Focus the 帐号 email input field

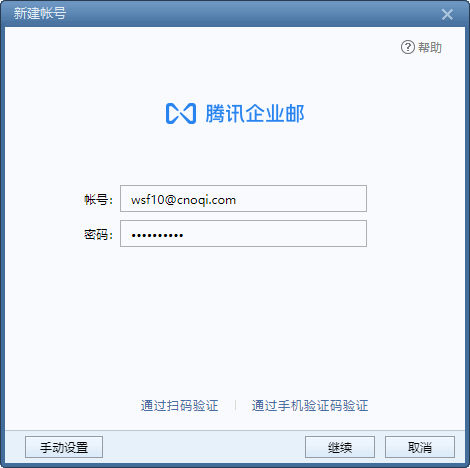pos(243,199)
